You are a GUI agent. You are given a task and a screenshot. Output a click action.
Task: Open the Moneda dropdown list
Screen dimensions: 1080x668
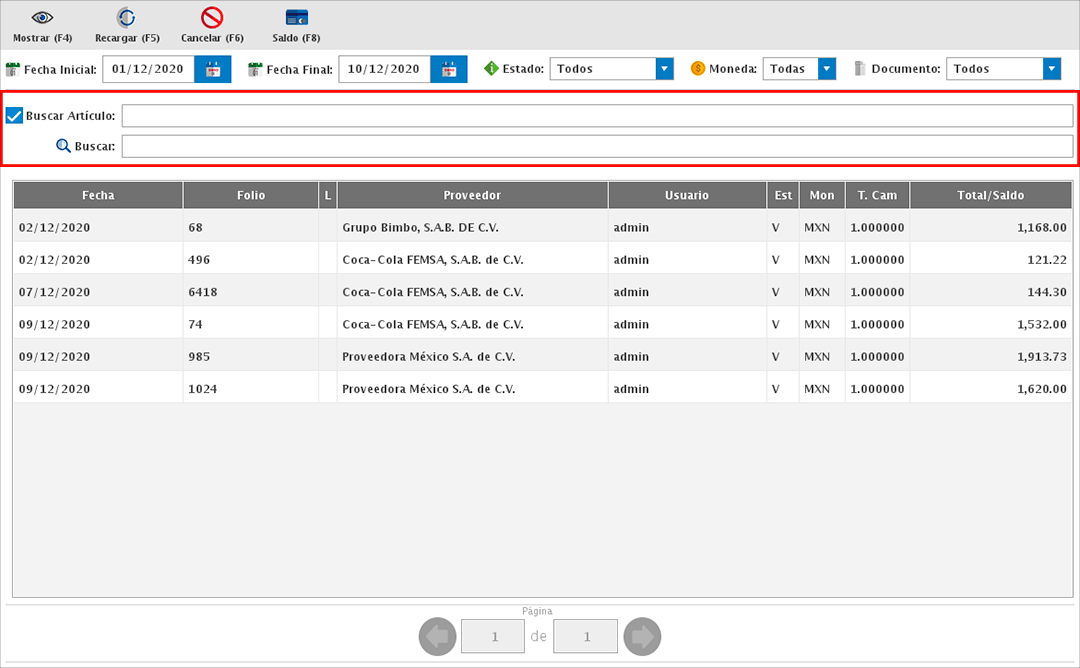point(826,69)
